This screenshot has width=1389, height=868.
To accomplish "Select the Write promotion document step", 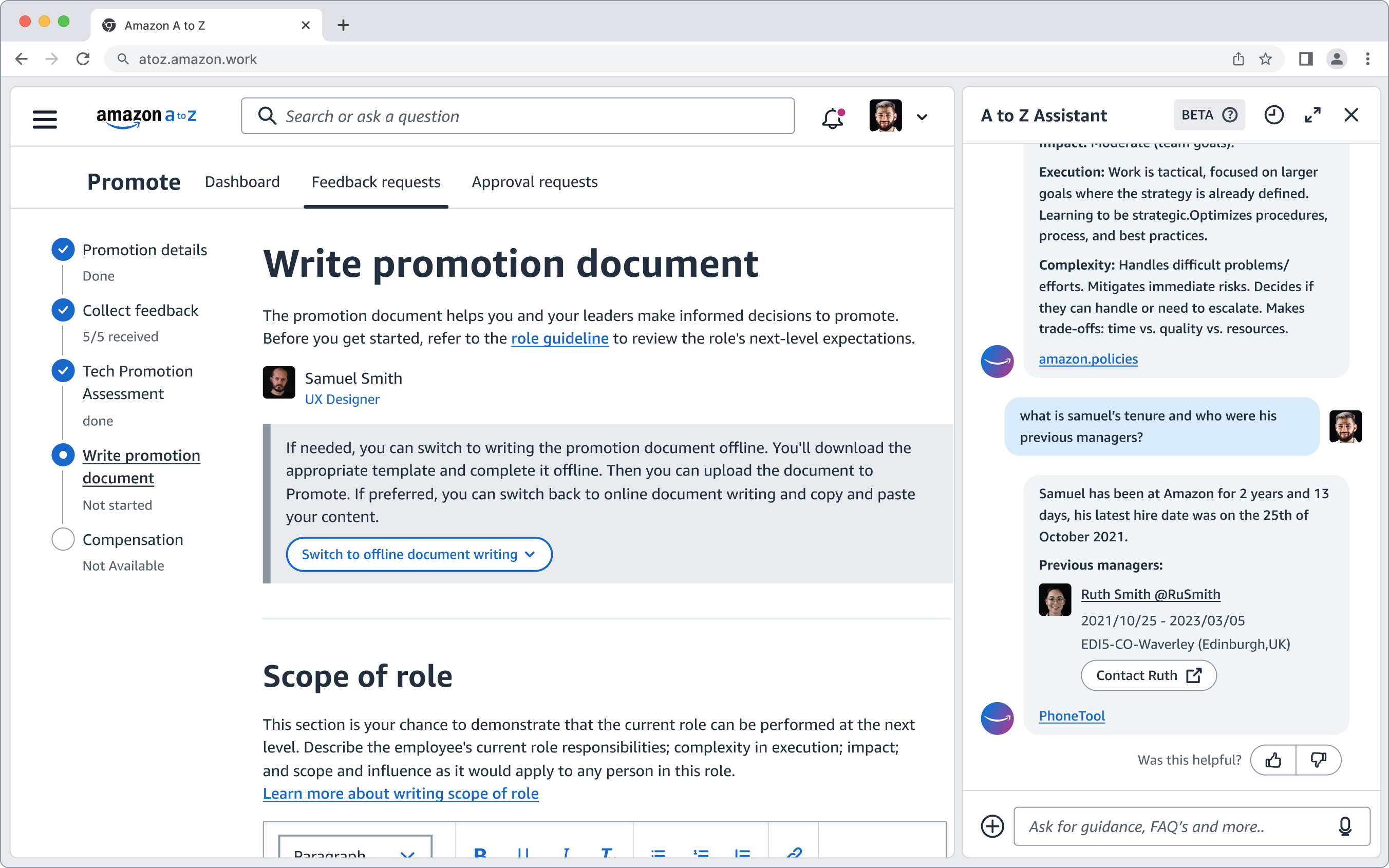I will tap(141, 466).
